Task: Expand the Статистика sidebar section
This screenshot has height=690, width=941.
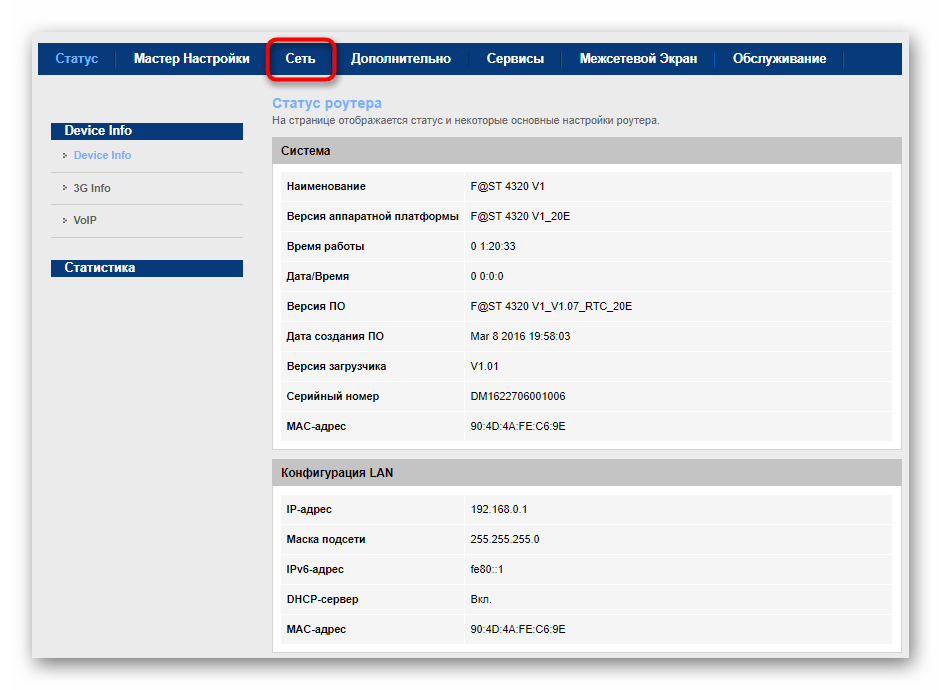Action: coord(147,268)
